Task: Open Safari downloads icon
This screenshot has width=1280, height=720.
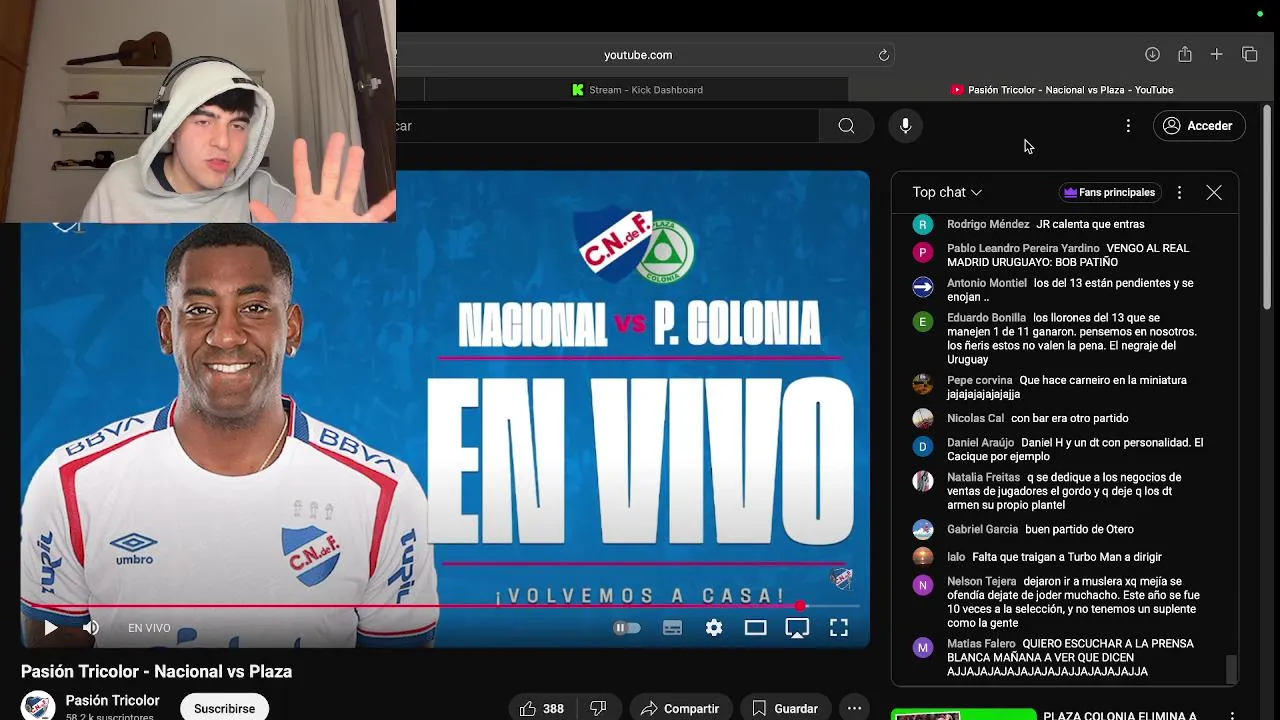Action: point(1152,54)
